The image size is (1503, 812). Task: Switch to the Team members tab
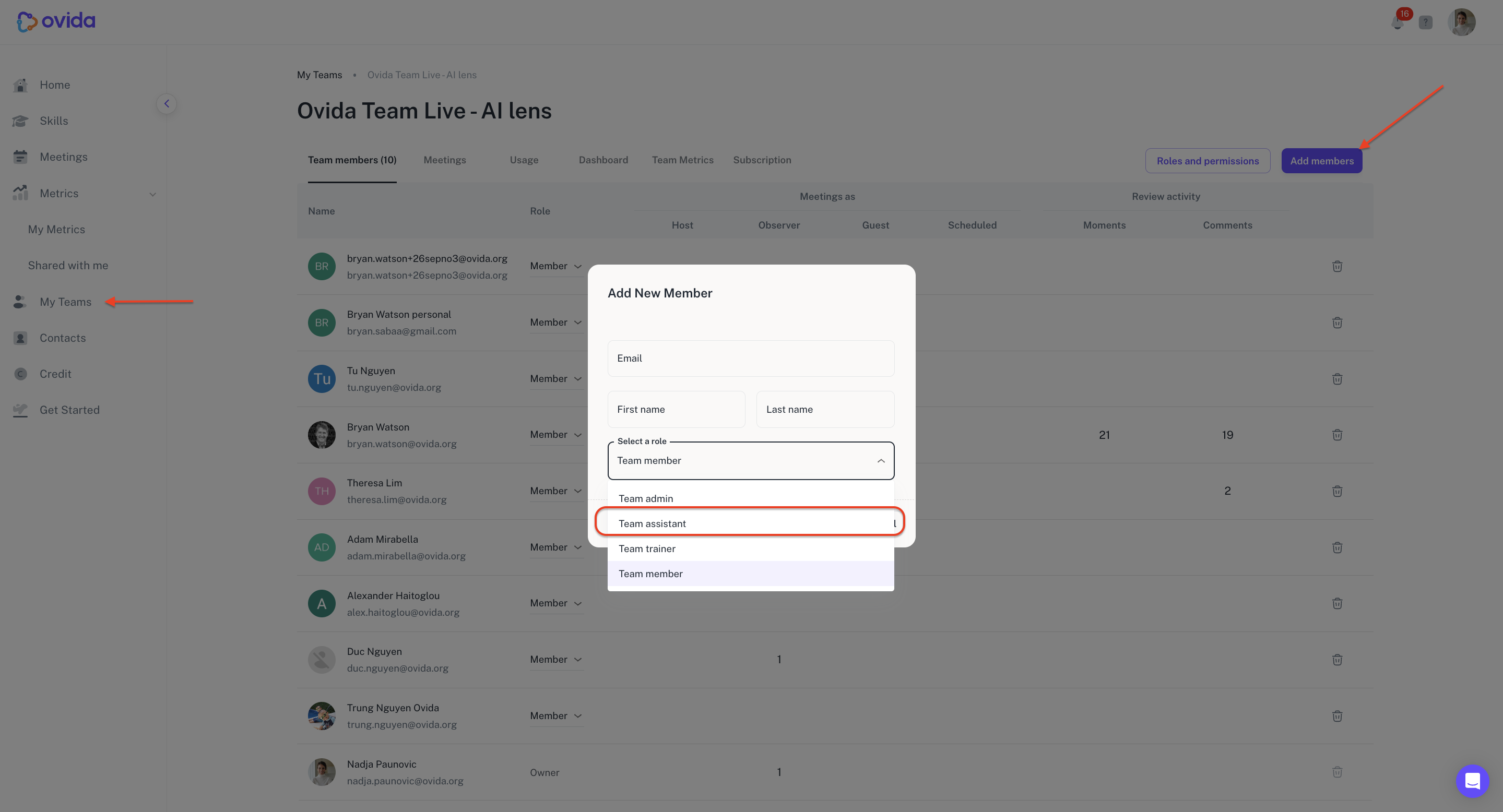tap(352, 160)
